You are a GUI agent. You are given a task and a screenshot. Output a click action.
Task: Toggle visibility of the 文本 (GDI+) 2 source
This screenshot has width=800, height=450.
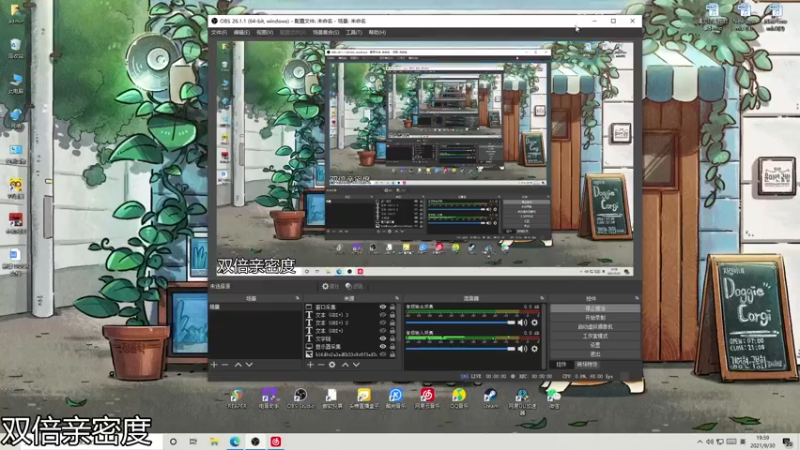(383, 322)
